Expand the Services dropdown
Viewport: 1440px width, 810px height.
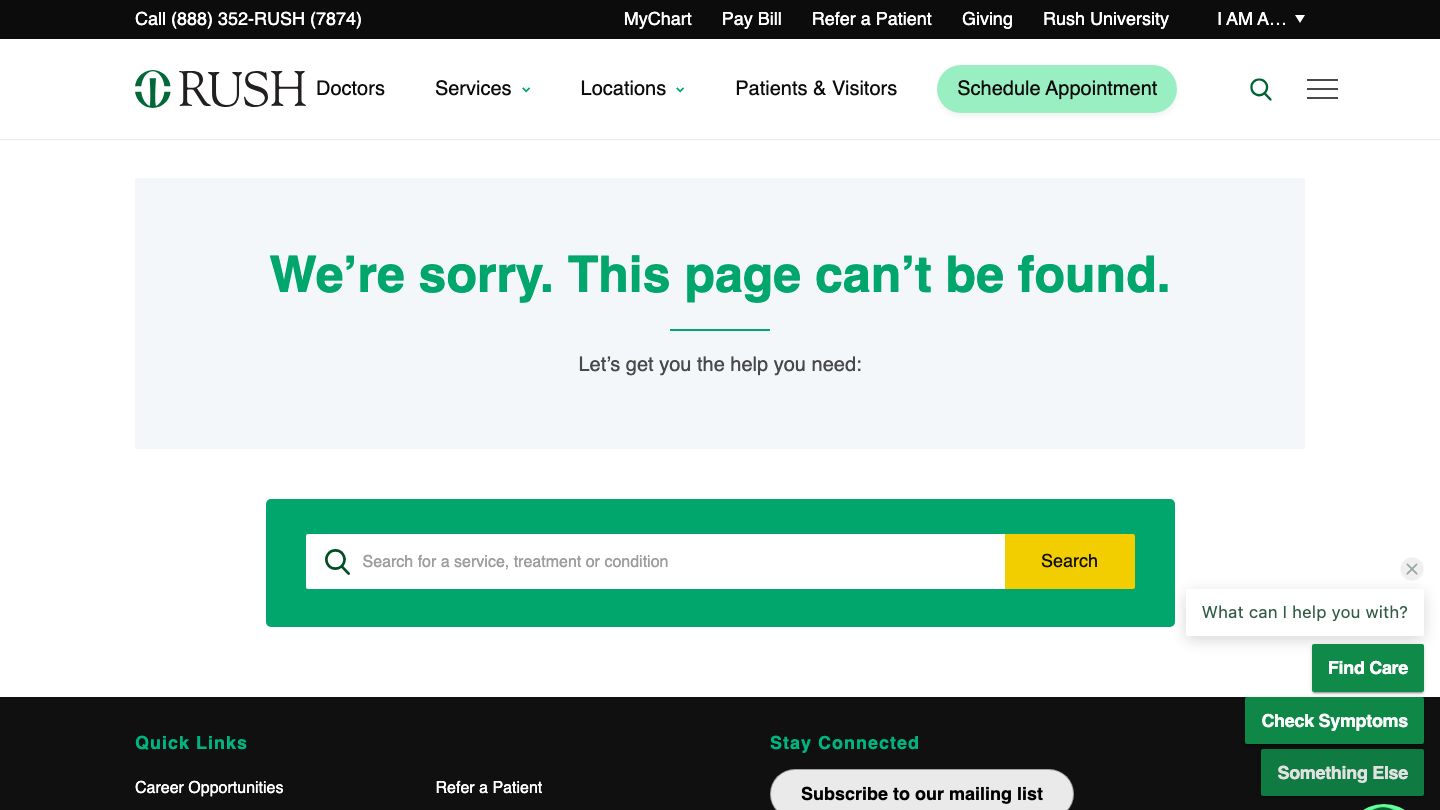(482, 89)
